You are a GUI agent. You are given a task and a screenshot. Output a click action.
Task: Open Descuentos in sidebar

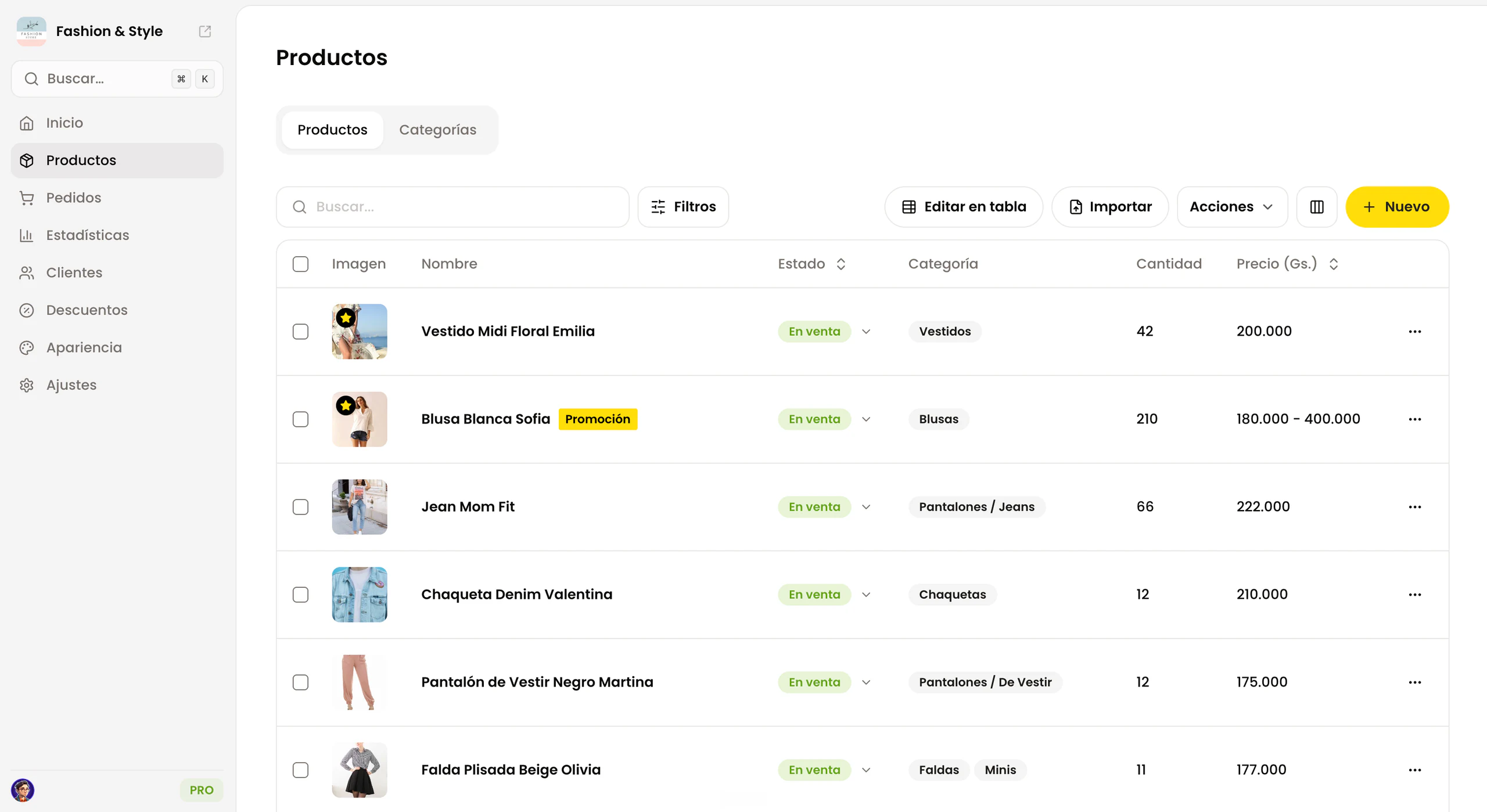coord(117,310)
